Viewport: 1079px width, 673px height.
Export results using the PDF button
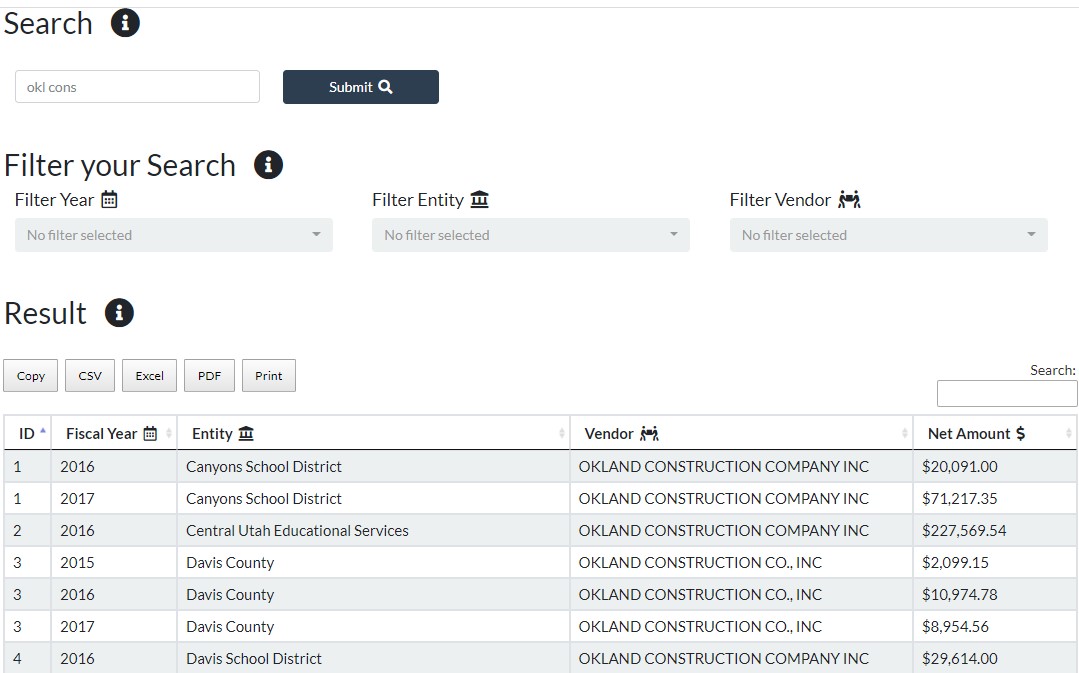point(209,376)
